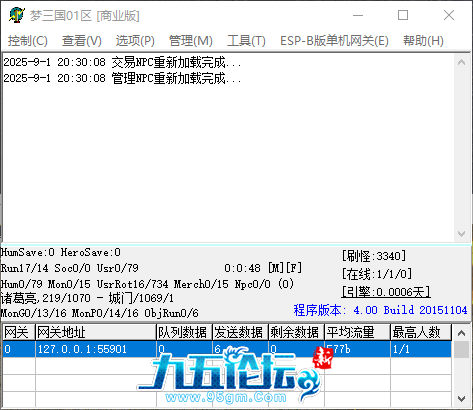Close the 梦三国01区 window

tap(449, 15)
